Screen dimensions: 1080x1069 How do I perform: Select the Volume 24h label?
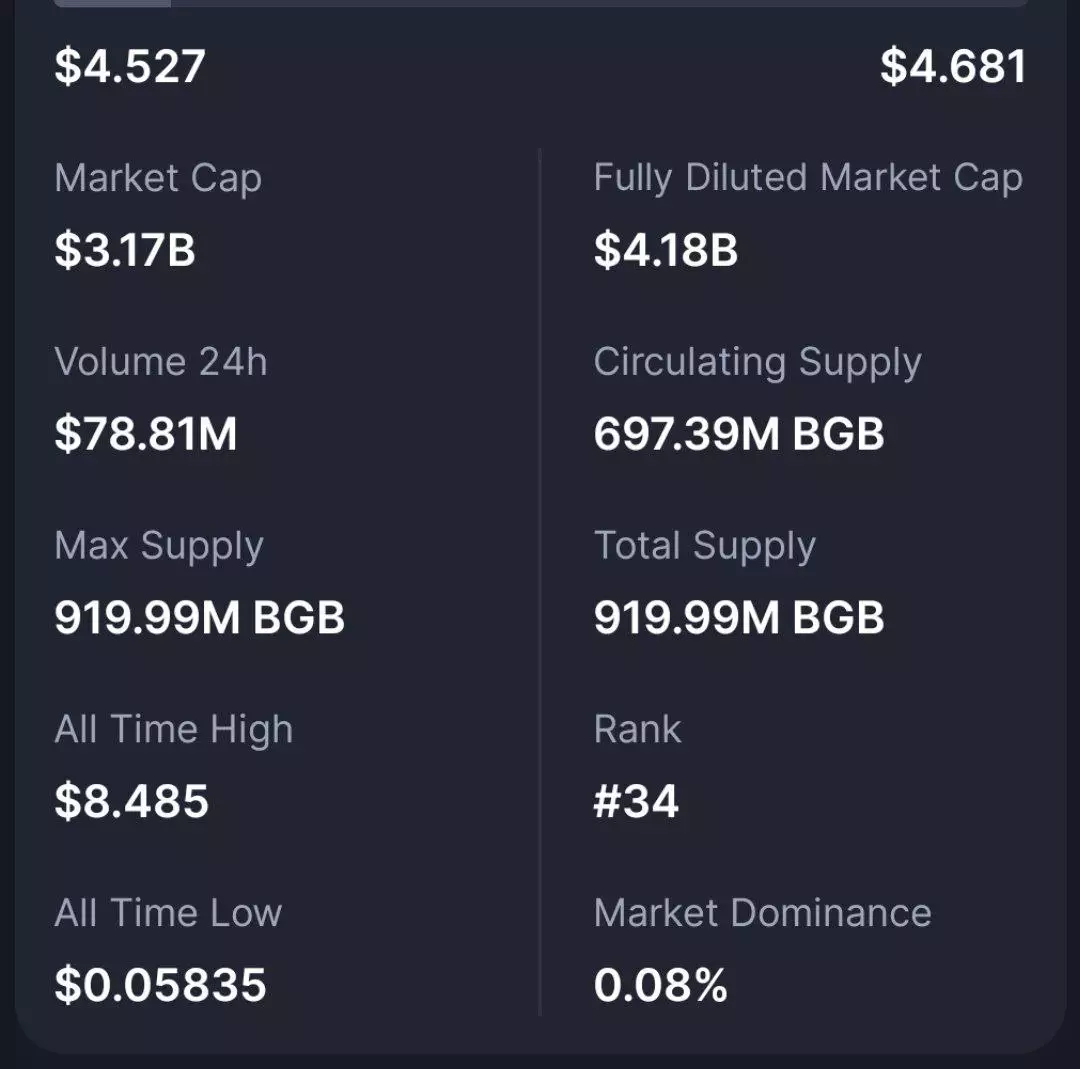pos(161,362)
